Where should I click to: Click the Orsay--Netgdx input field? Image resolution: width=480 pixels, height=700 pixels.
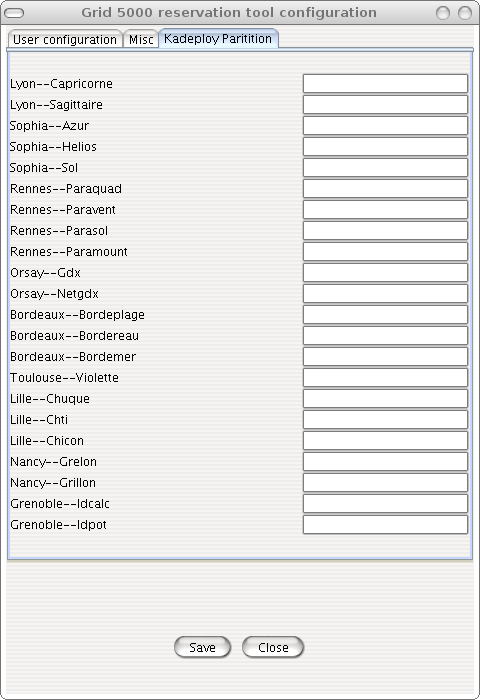[385, 293]
